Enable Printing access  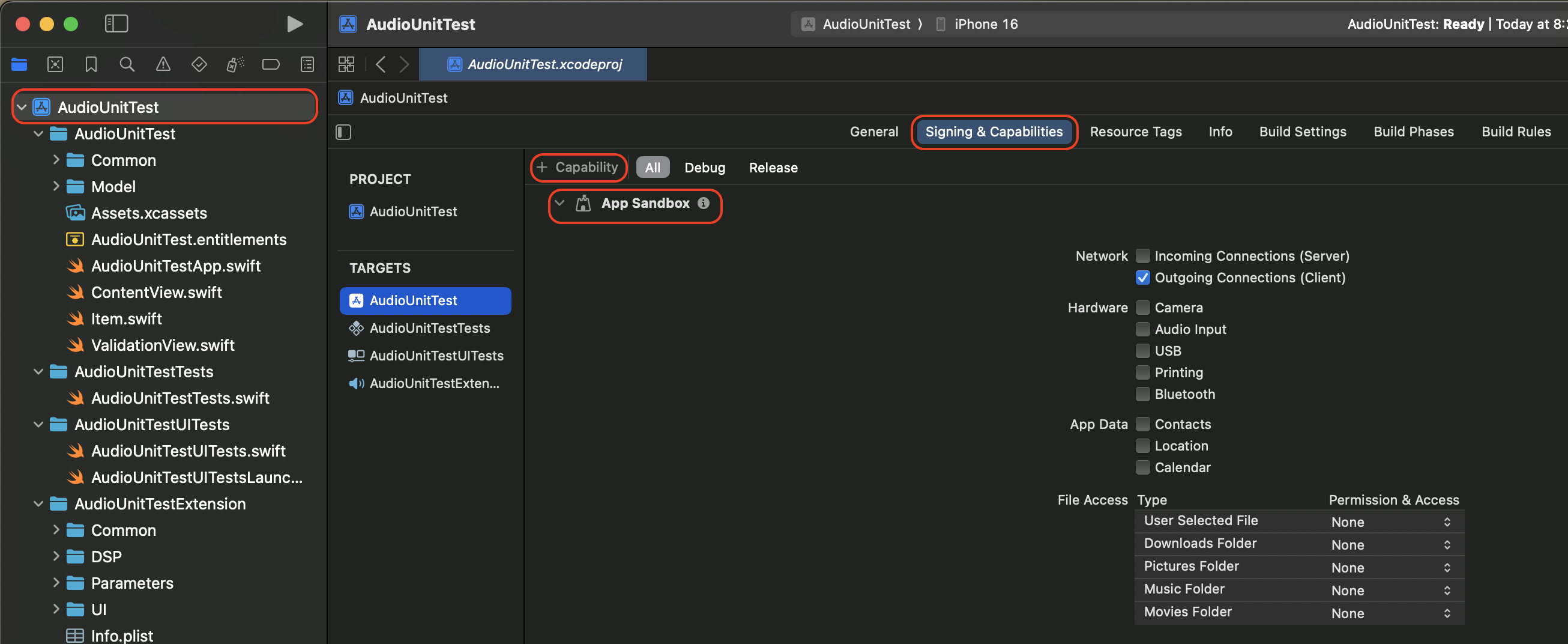pyautogui.click(x=1143, y=372)
